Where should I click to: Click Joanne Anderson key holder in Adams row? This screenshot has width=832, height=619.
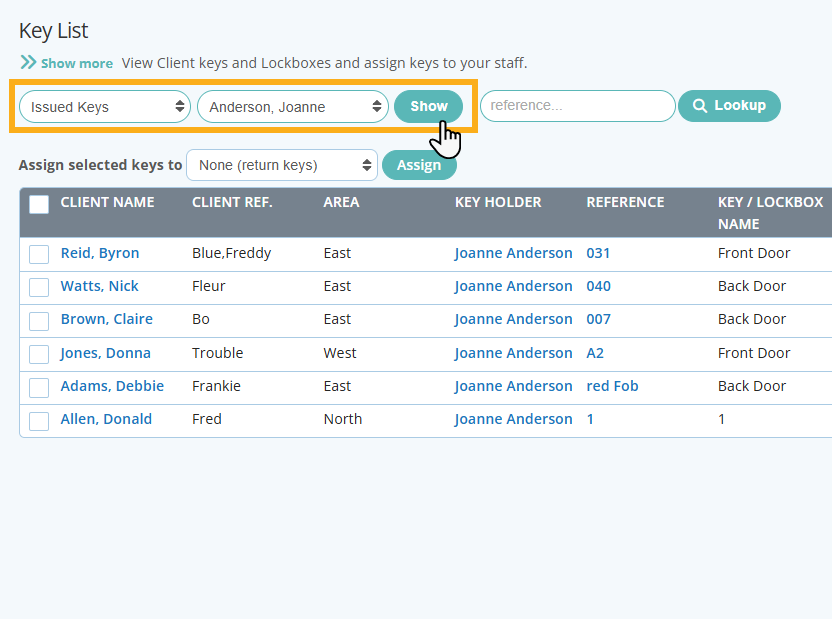(513, 386)
